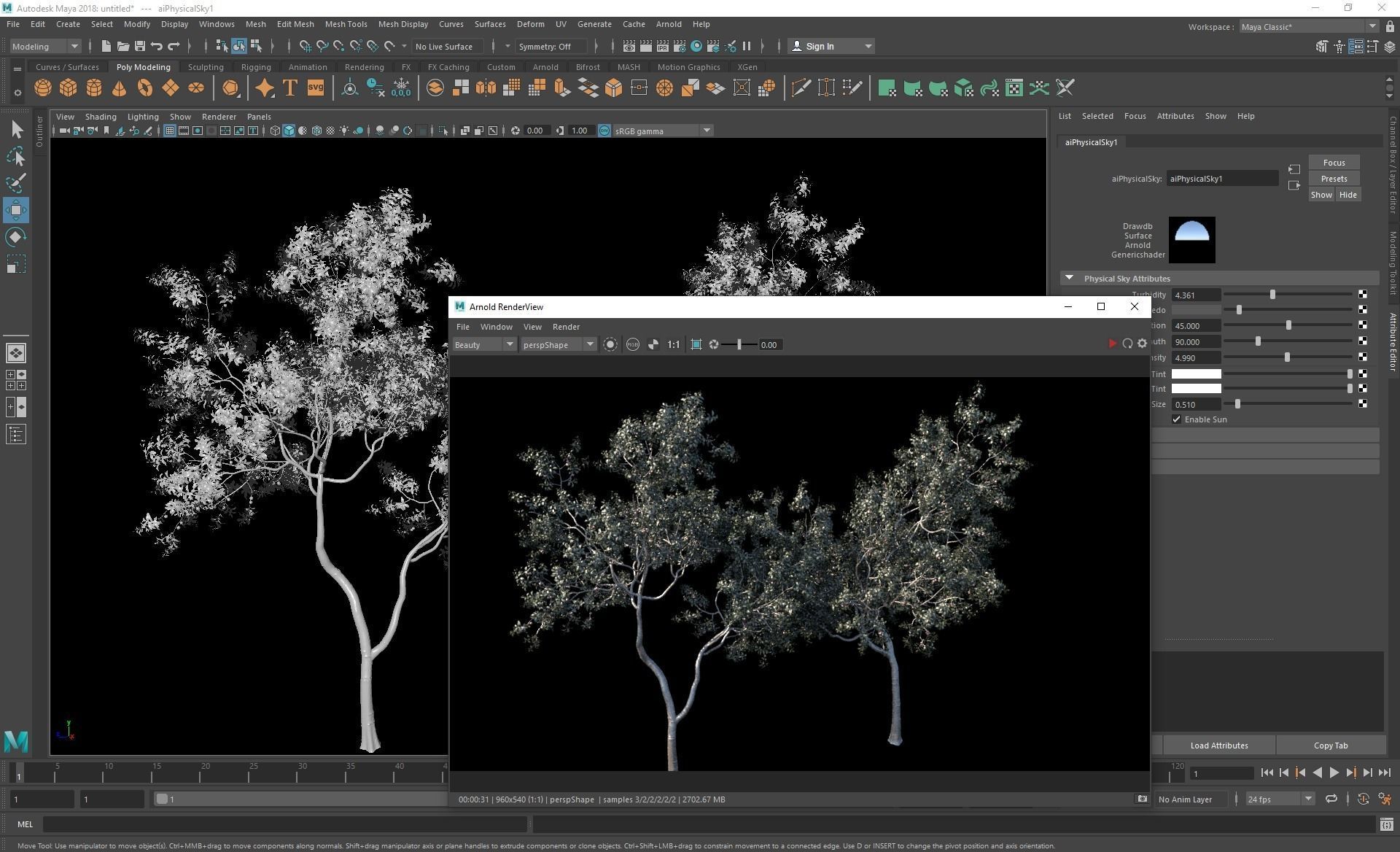1400x852 pixels.
Task: Toggle the Attribute Editor panel icon
Action: point(1356,47)
